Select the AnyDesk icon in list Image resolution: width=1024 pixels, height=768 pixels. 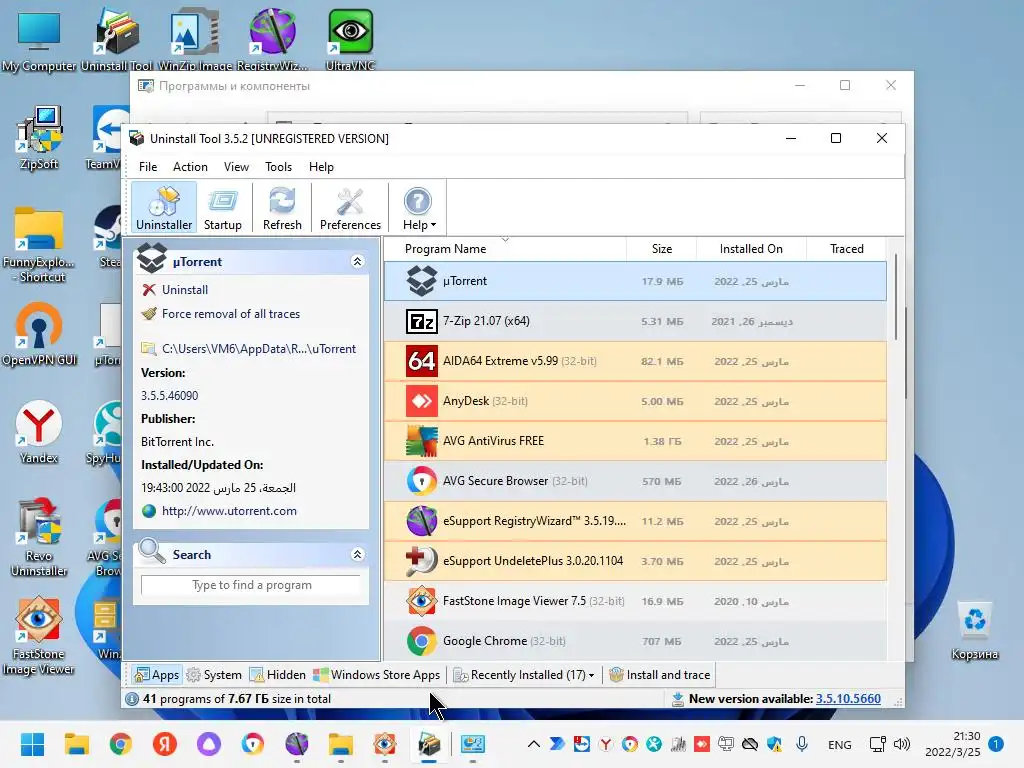pyautogui.click(x=421, y=401)
